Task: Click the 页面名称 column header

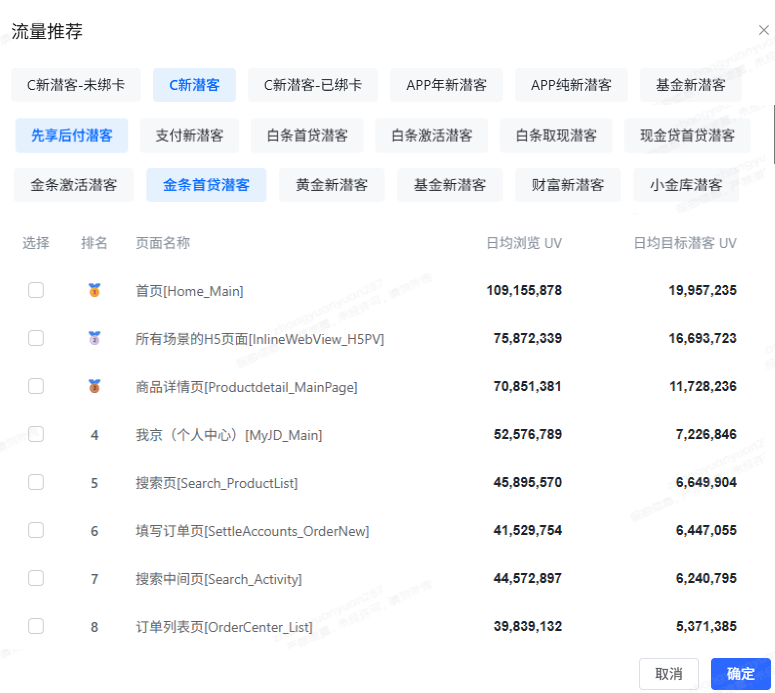Action: pos(163,243)
